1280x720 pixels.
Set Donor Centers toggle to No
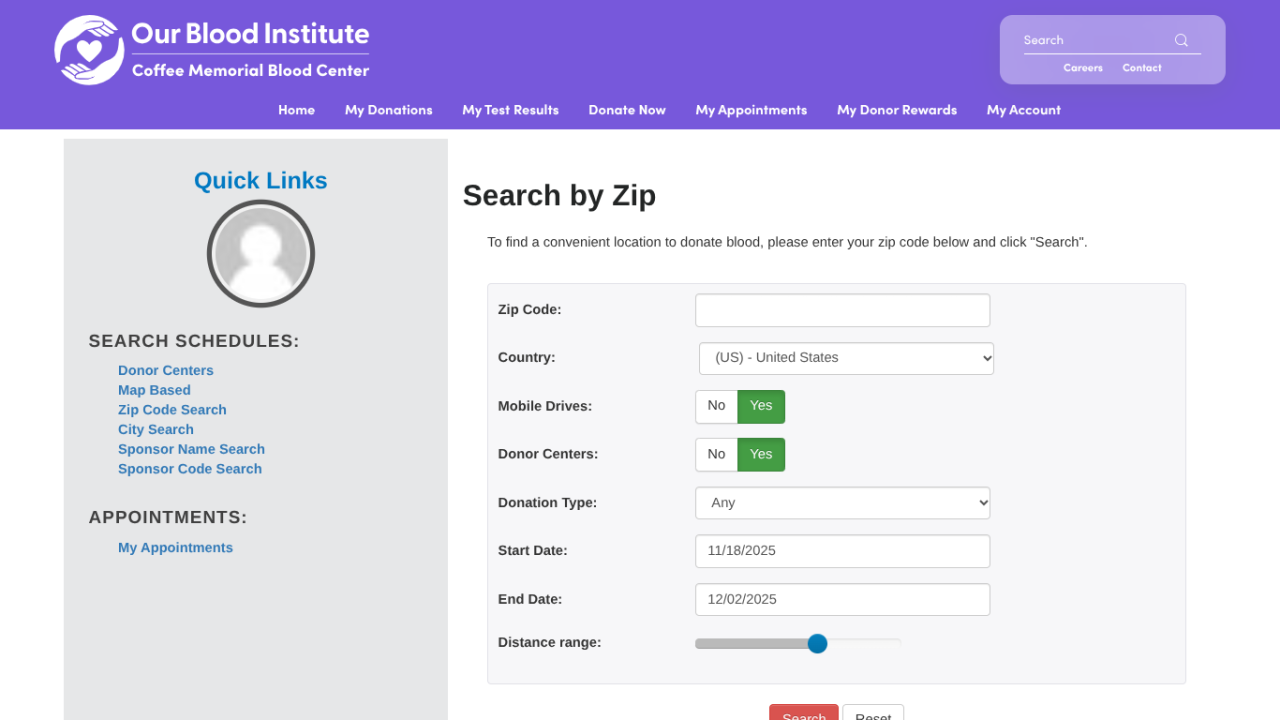coord(716,454)
